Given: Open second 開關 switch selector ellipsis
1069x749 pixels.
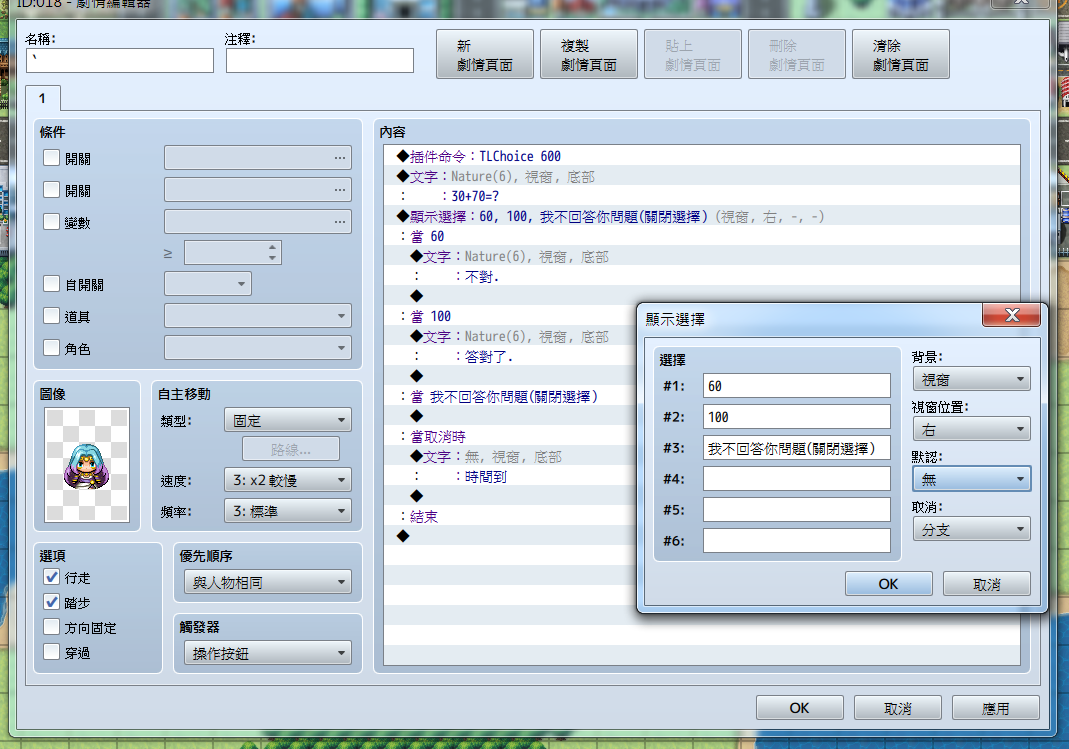Looking at the screenshot, I should tap(340, 189).
